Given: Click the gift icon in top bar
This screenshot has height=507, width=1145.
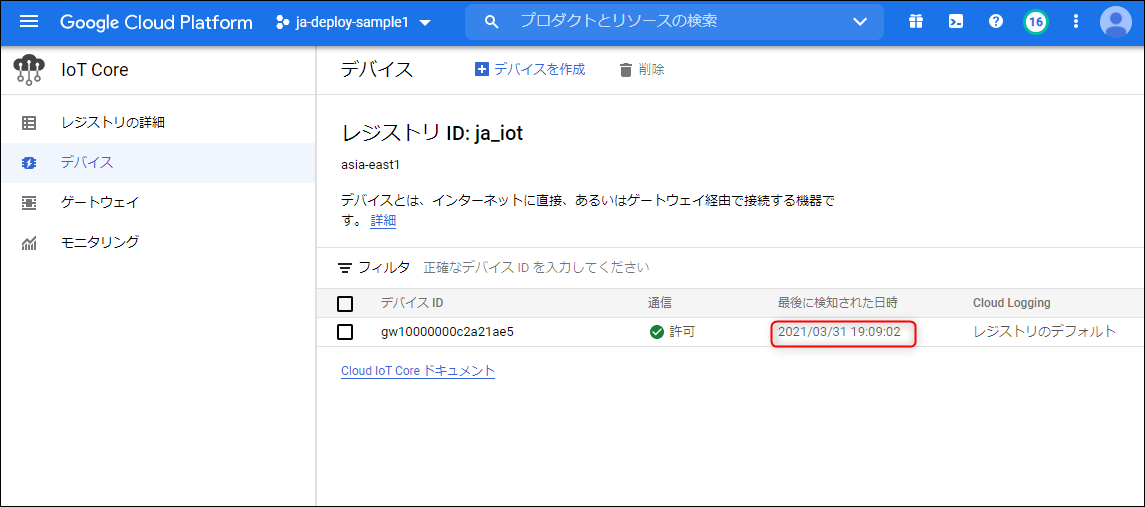Looking at the screenshot, I should (x=916, y=22).
